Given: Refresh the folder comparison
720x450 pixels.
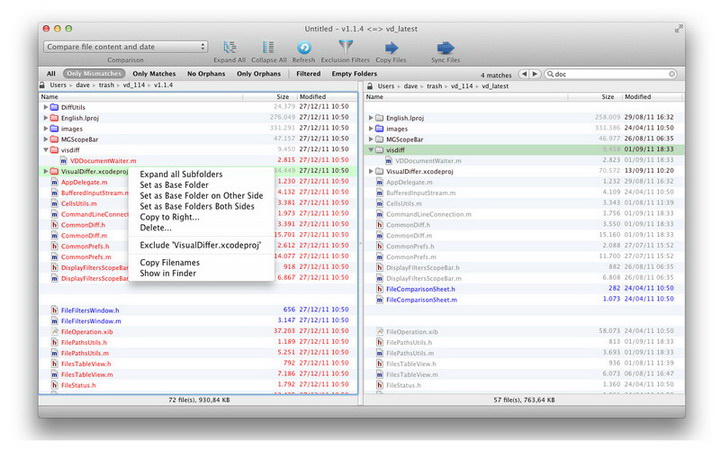Looking at the screenshot, I should coord(303,47).
